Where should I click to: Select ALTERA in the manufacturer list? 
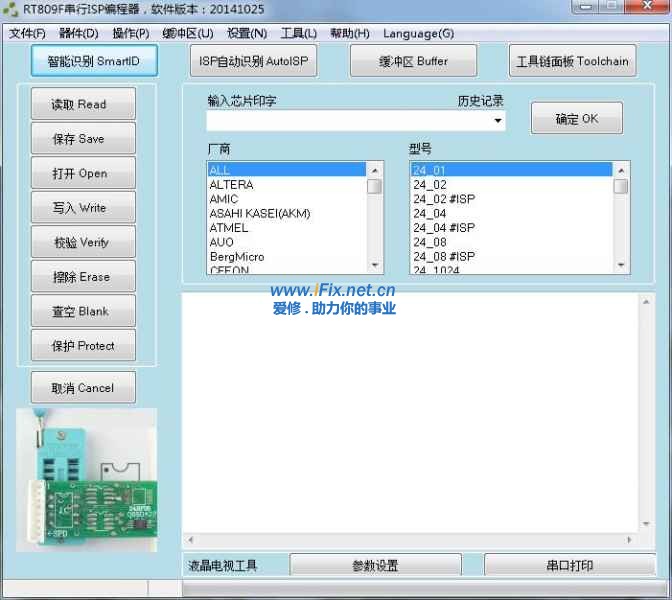click(x=286, y=185)
